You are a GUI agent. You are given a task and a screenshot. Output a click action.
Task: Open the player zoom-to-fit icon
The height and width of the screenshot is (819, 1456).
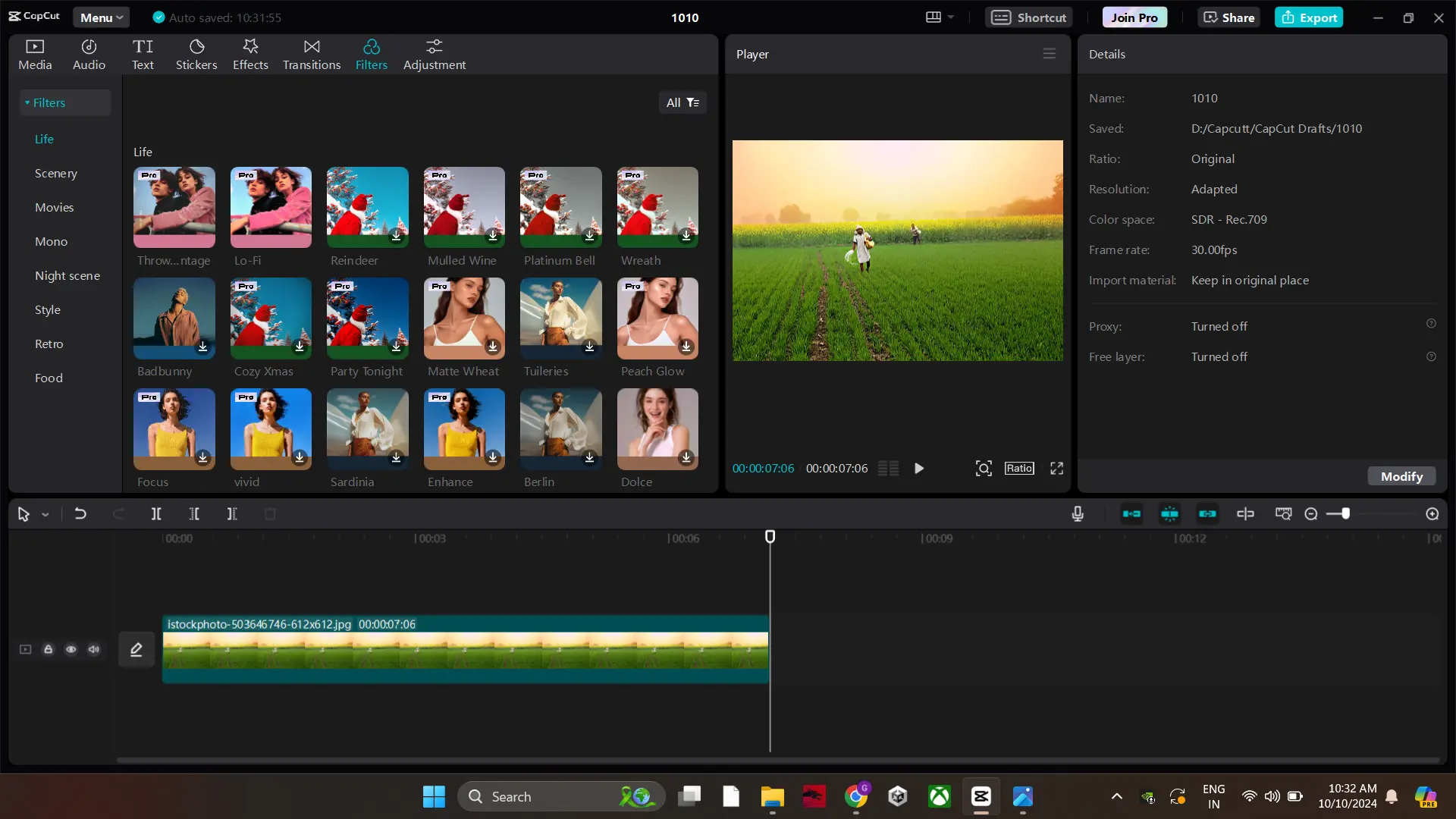[x=984, y=469]
